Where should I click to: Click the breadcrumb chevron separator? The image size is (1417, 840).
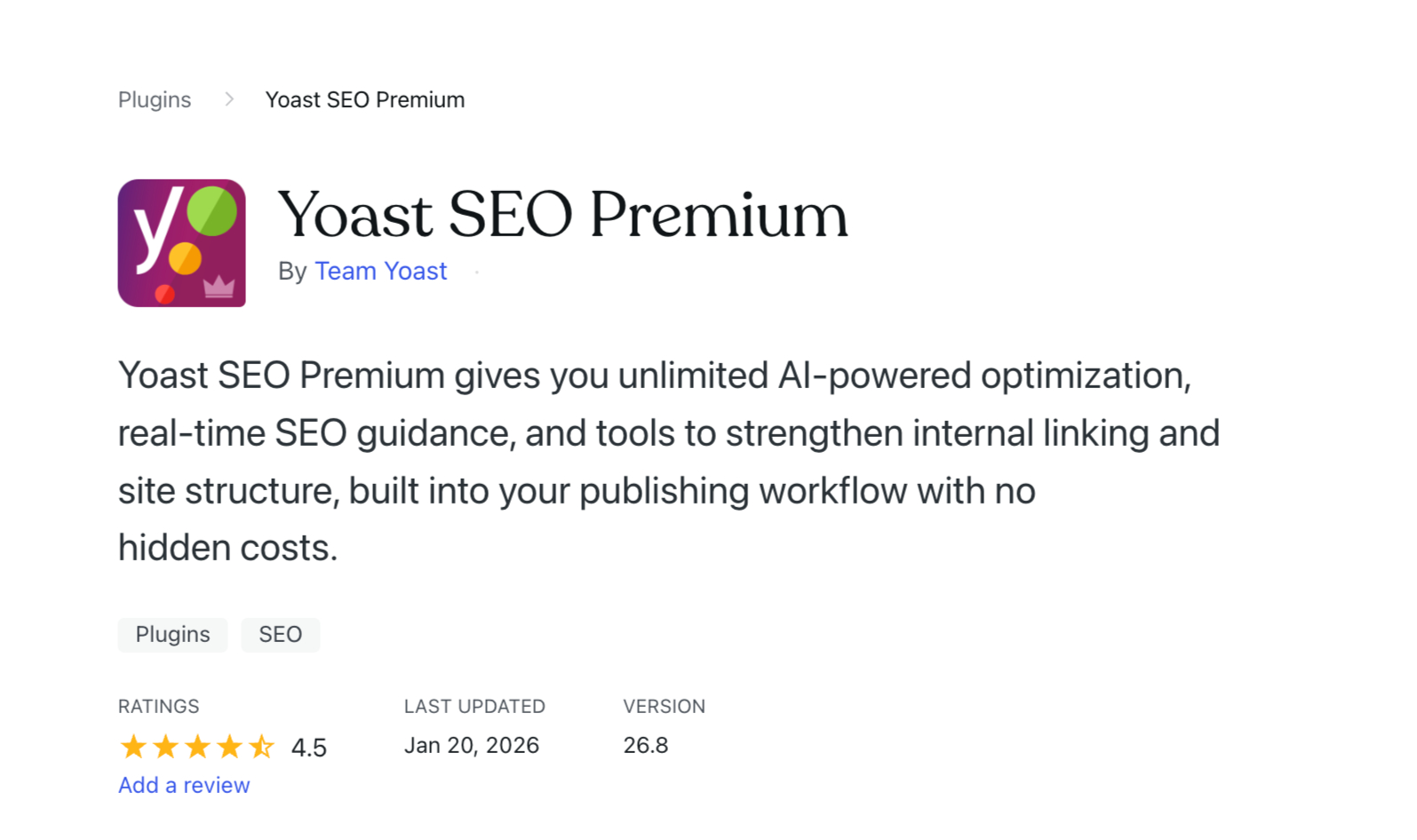(x=230, y=99)
